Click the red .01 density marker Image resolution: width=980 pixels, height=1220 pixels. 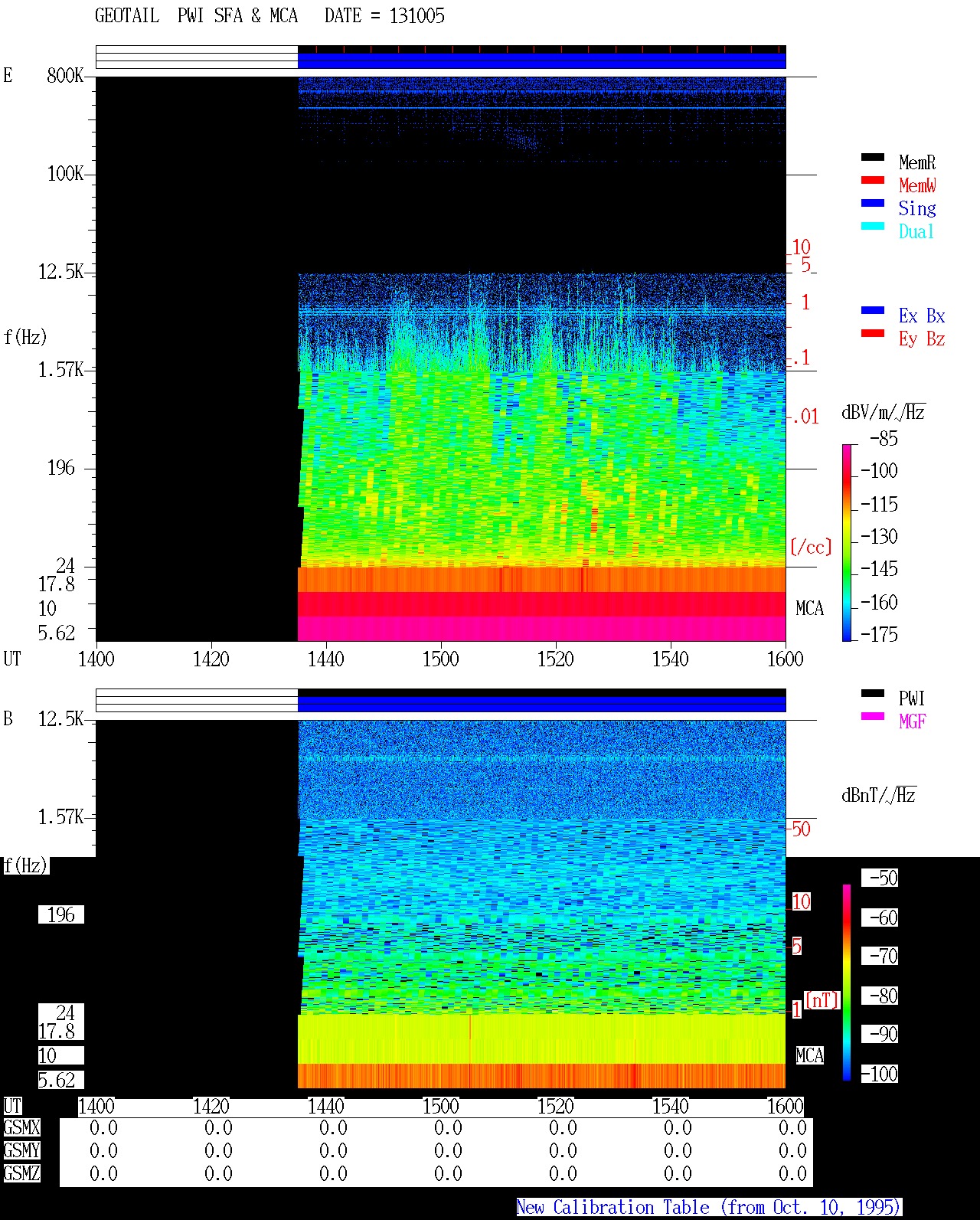pyautogui.click(x=805, y=417)
